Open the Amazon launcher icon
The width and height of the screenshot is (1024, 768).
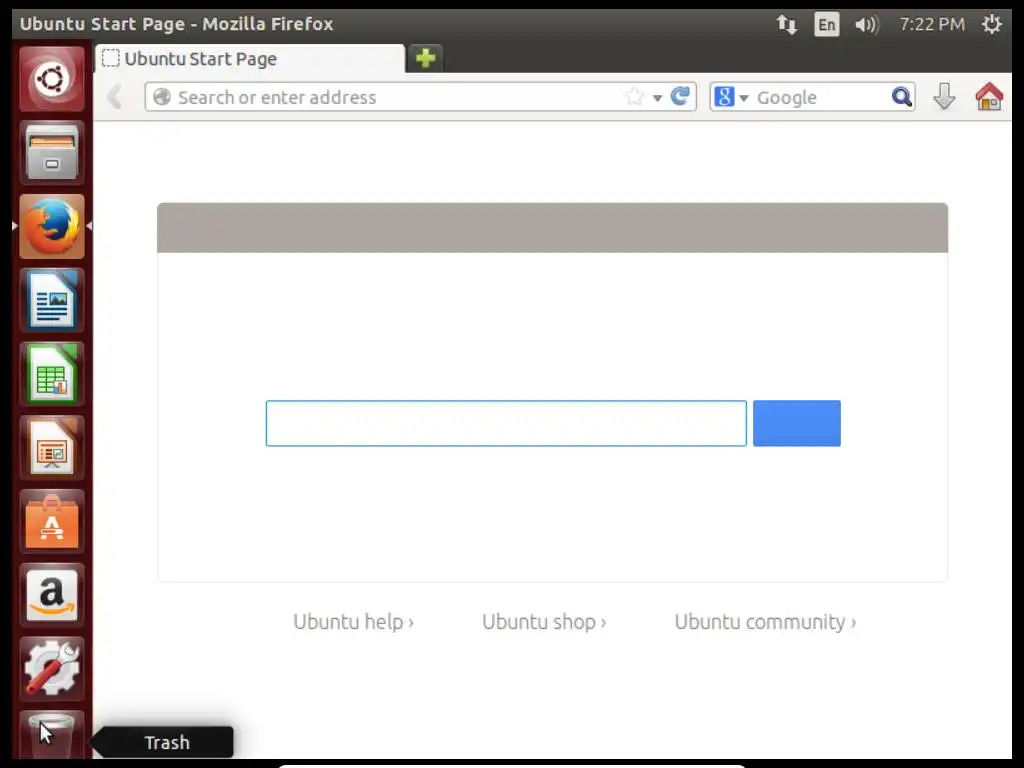tap(52, 596)
